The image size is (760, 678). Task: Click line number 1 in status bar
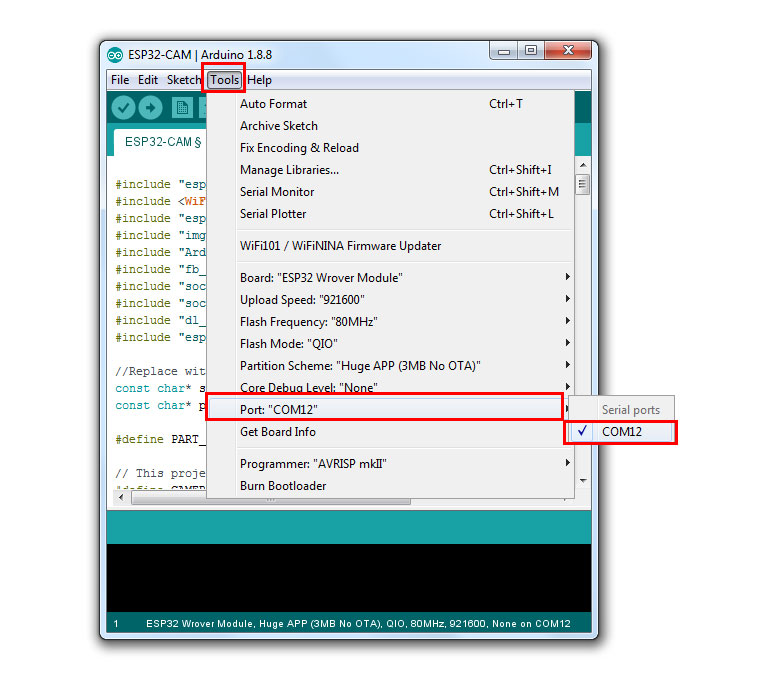[116, 624]
